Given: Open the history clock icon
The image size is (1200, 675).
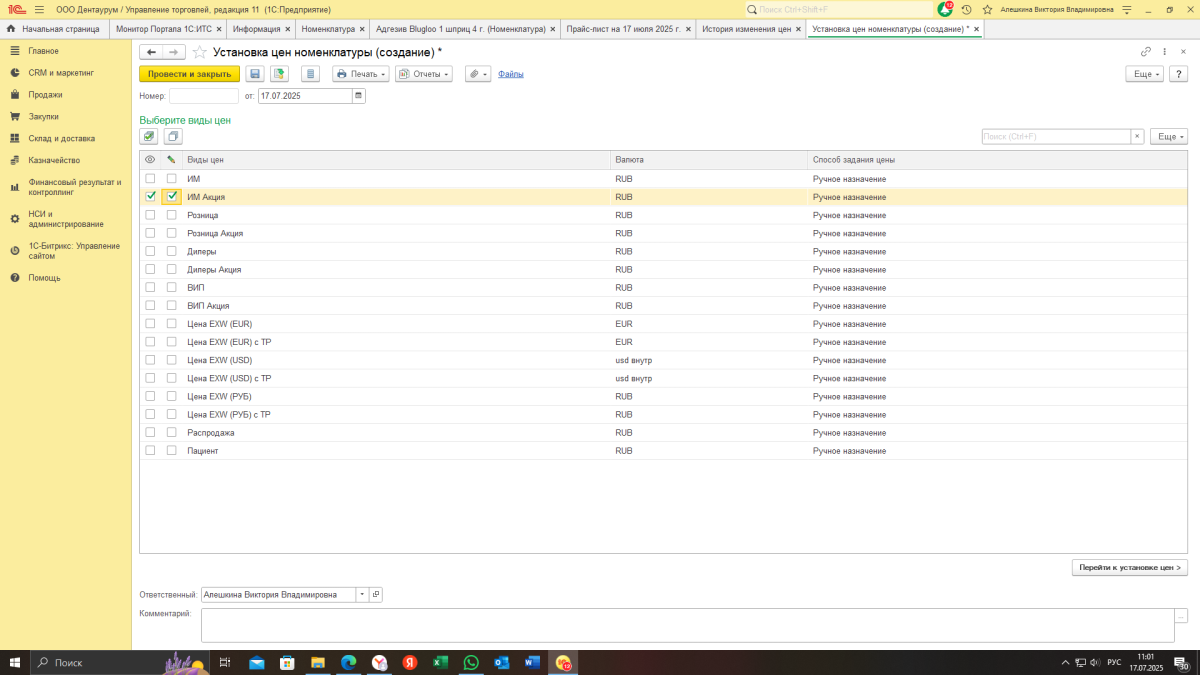Looking at the screenshot, I should pyautogui.click(x=966, y=9).
